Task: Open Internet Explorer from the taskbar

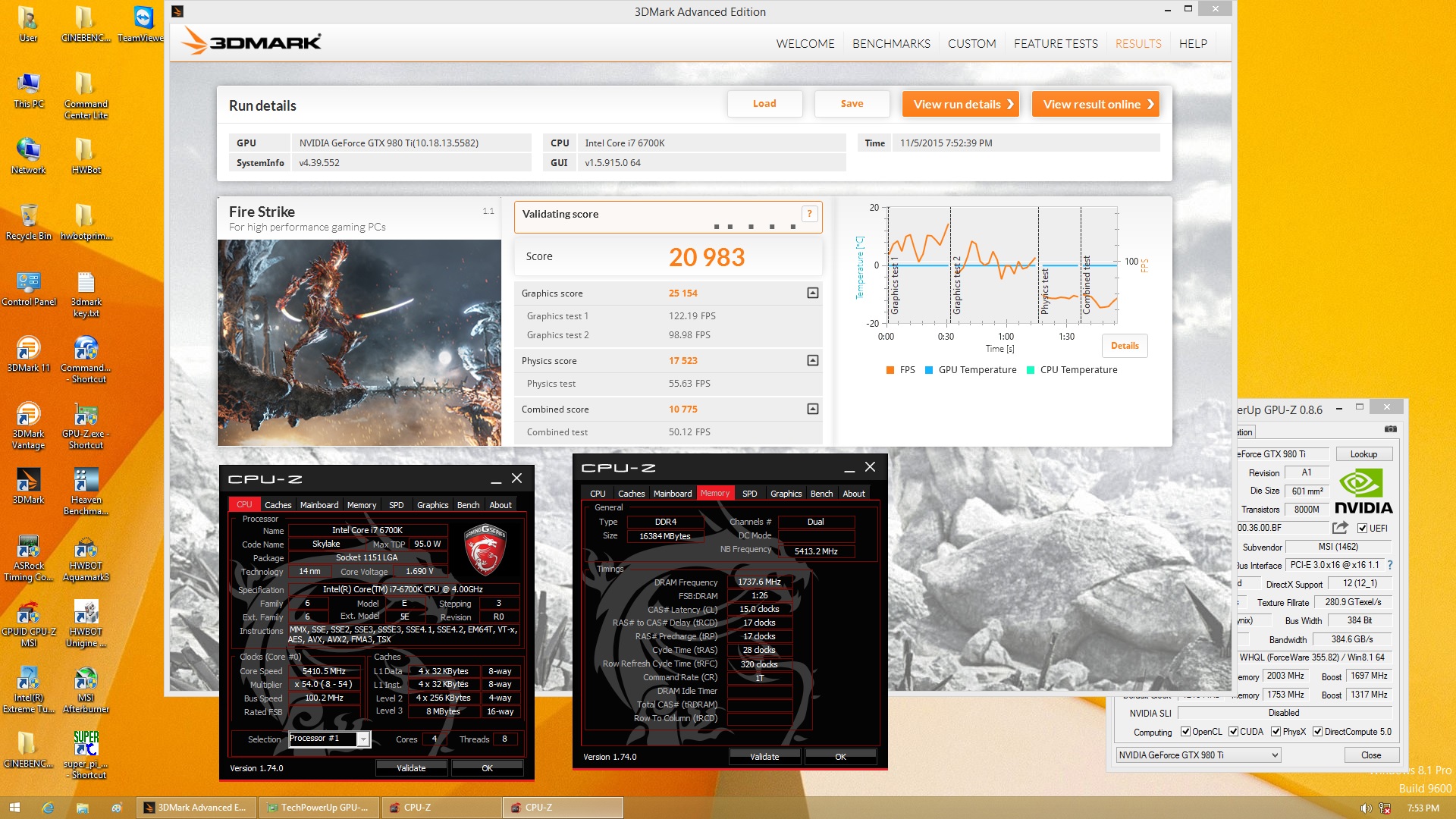Action: click(47, 808)
